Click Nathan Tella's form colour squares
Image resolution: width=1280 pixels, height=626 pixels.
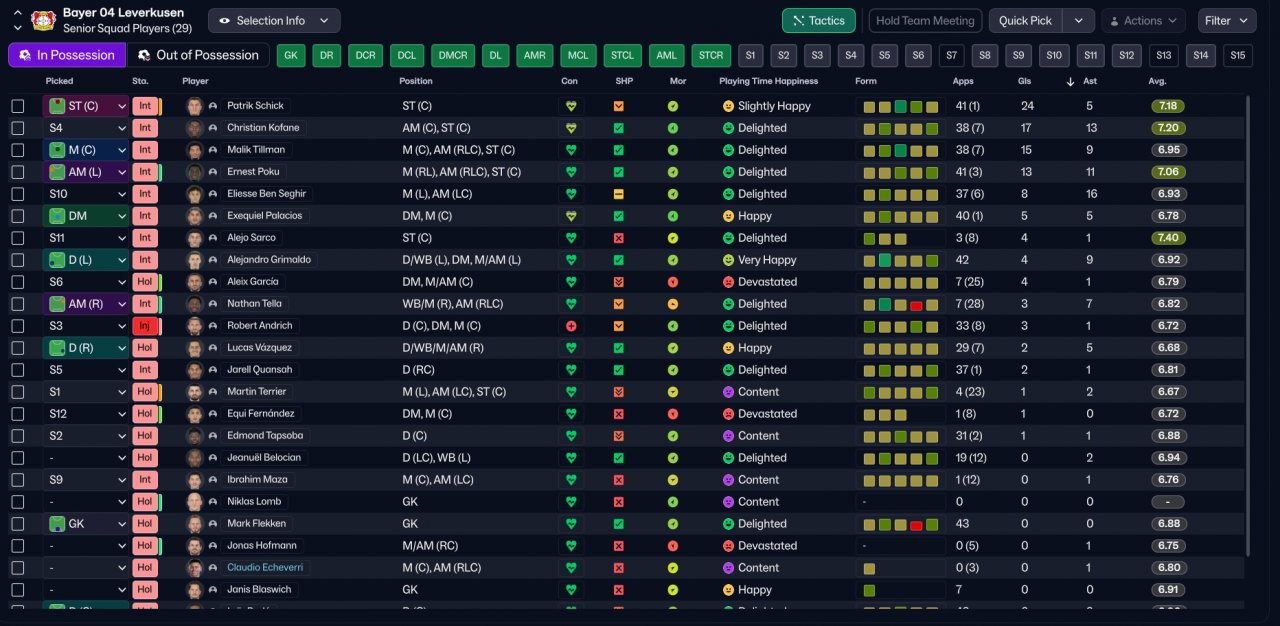pyautogui.click(x=900, y=304)
